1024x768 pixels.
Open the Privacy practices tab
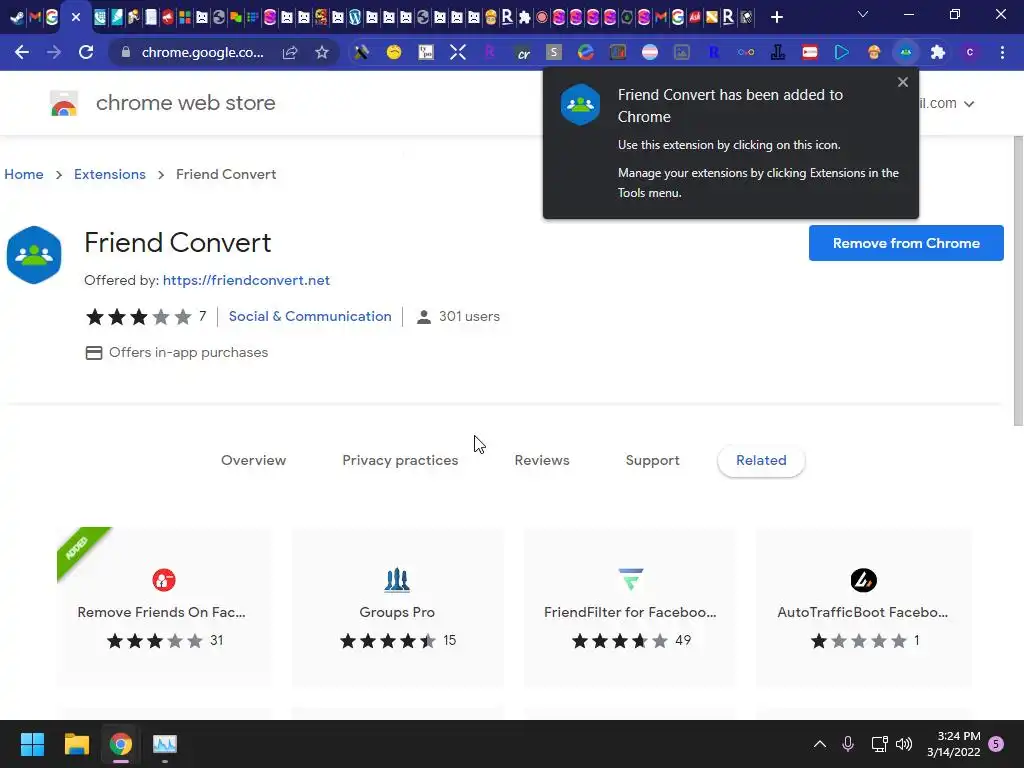pos(400,460)
